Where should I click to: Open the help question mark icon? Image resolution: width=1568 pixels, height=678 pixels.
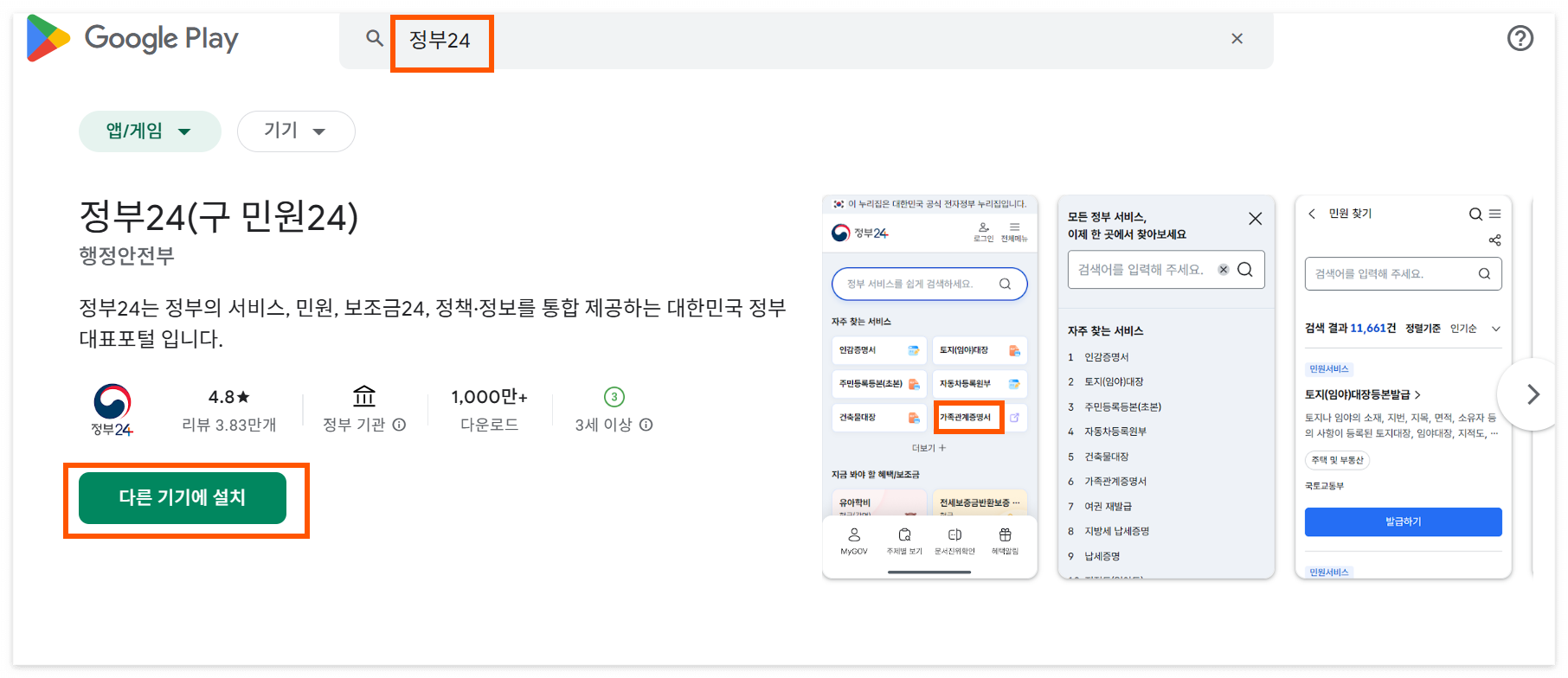[1520, 38]
